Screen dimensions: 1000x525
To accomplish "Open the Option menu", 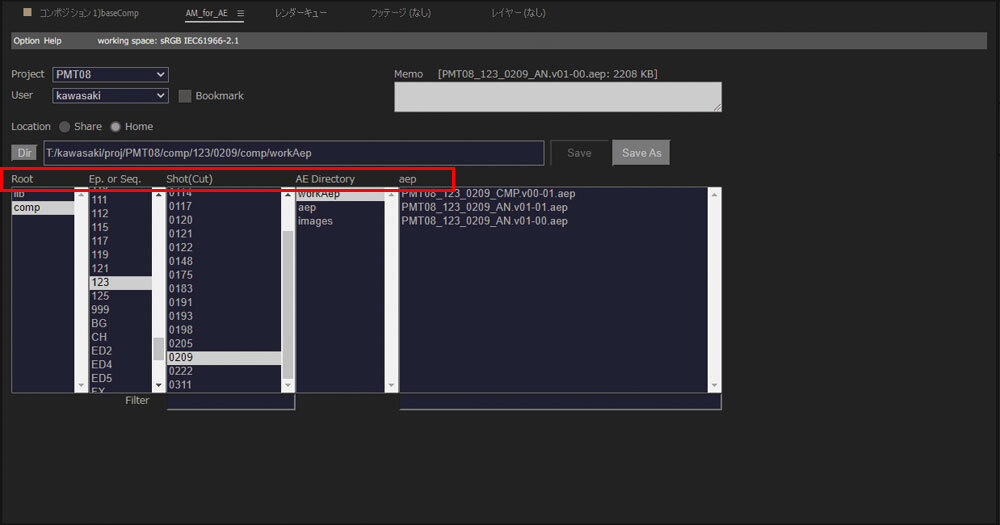I will tap(26, 41).
